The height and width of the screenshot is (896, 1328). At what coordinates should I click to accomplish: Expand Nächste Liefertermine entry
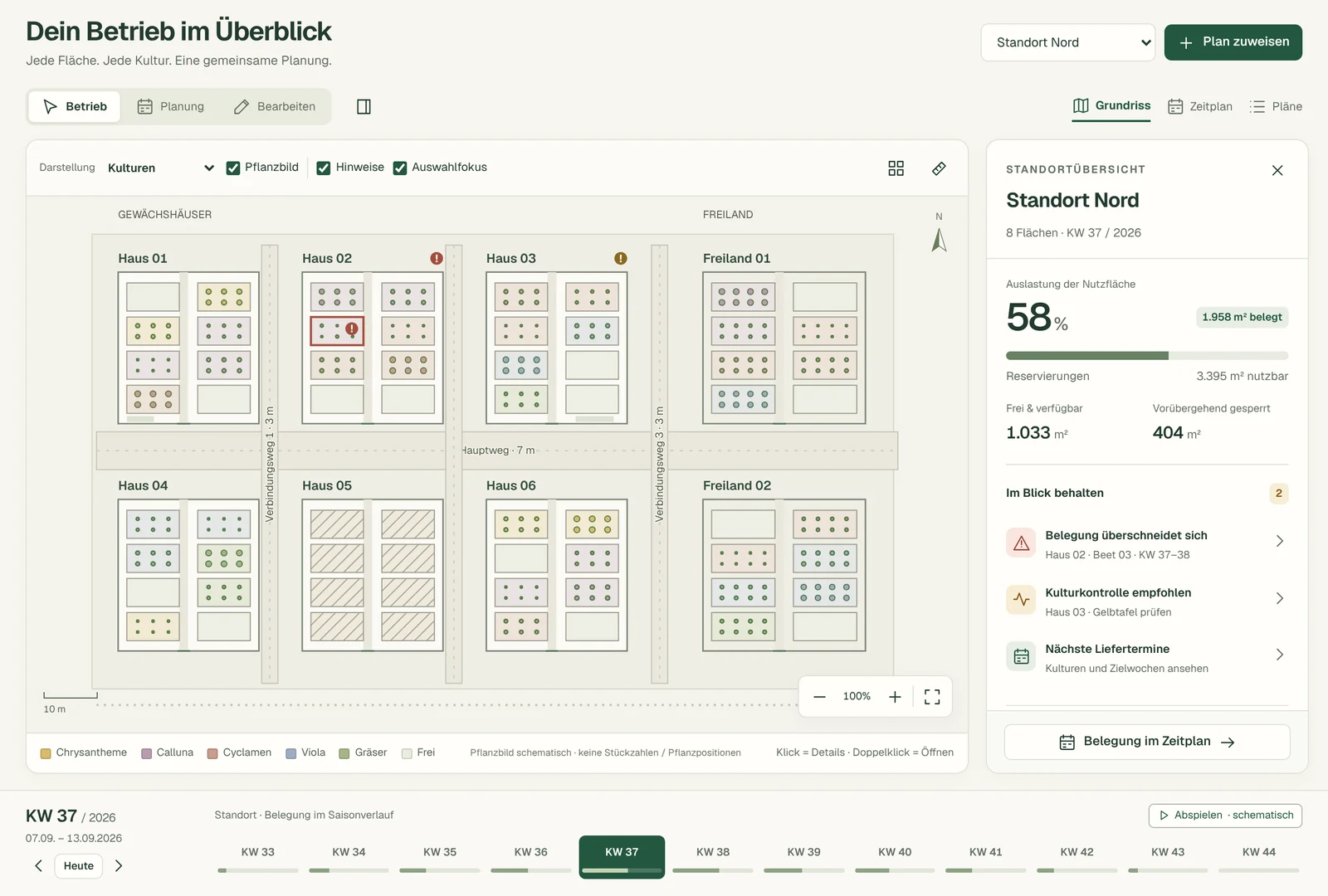click(1146, 657)
